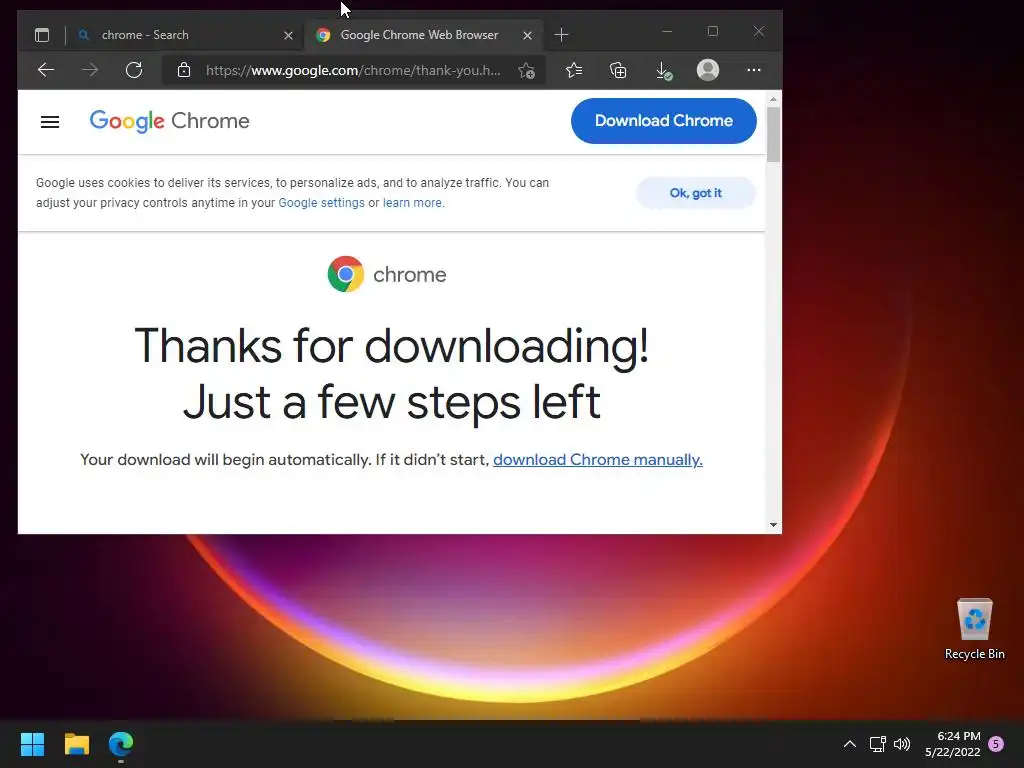Select the Google Chrome Web Browser tab
The image size is (1024, 768).
pos(423,35)
